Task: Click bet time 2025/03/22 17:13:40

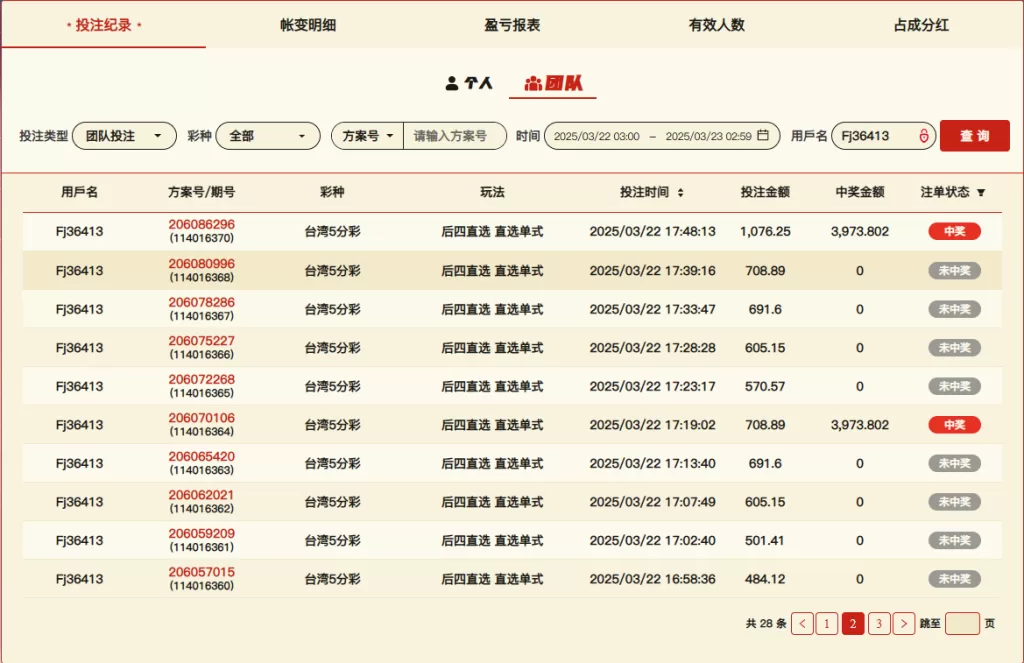Action: point(652,463)
